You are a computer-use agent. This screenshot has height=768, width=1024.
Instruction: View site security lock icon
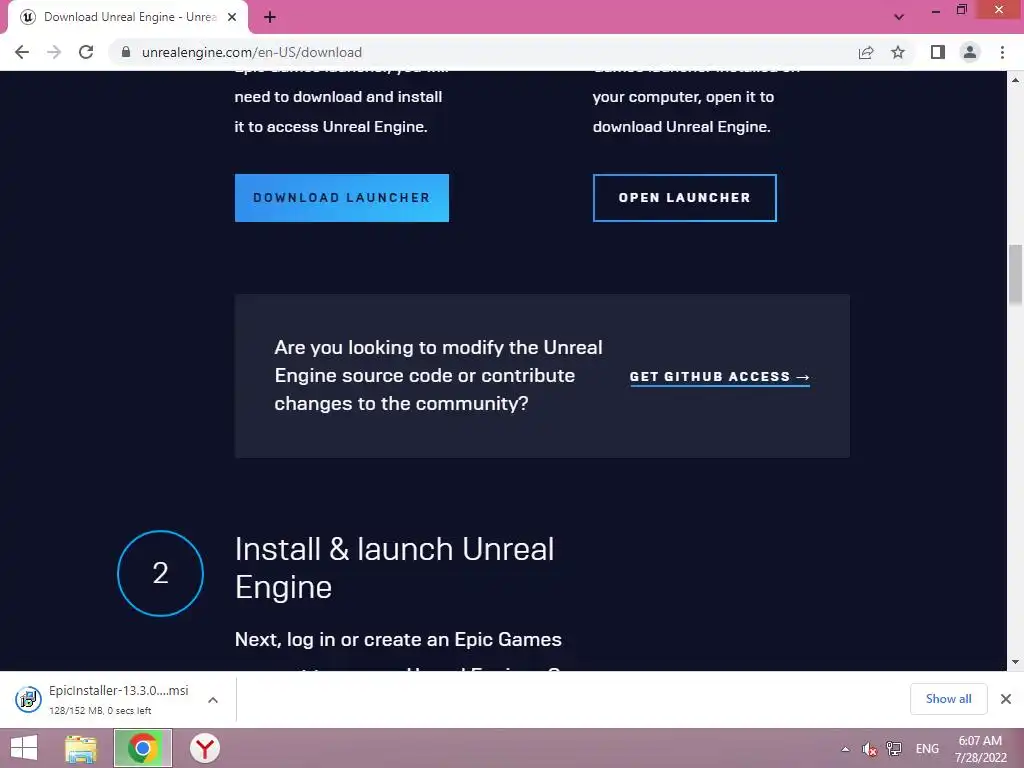tap(126, 52)
